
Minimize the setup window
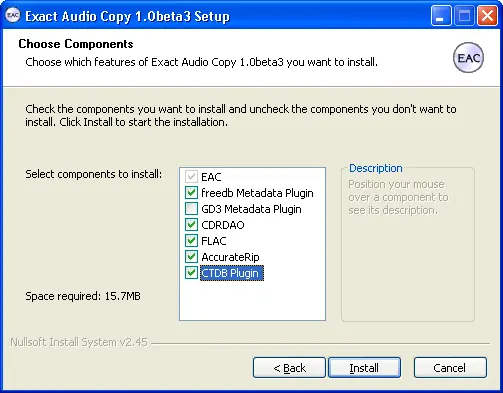(441, 15)
